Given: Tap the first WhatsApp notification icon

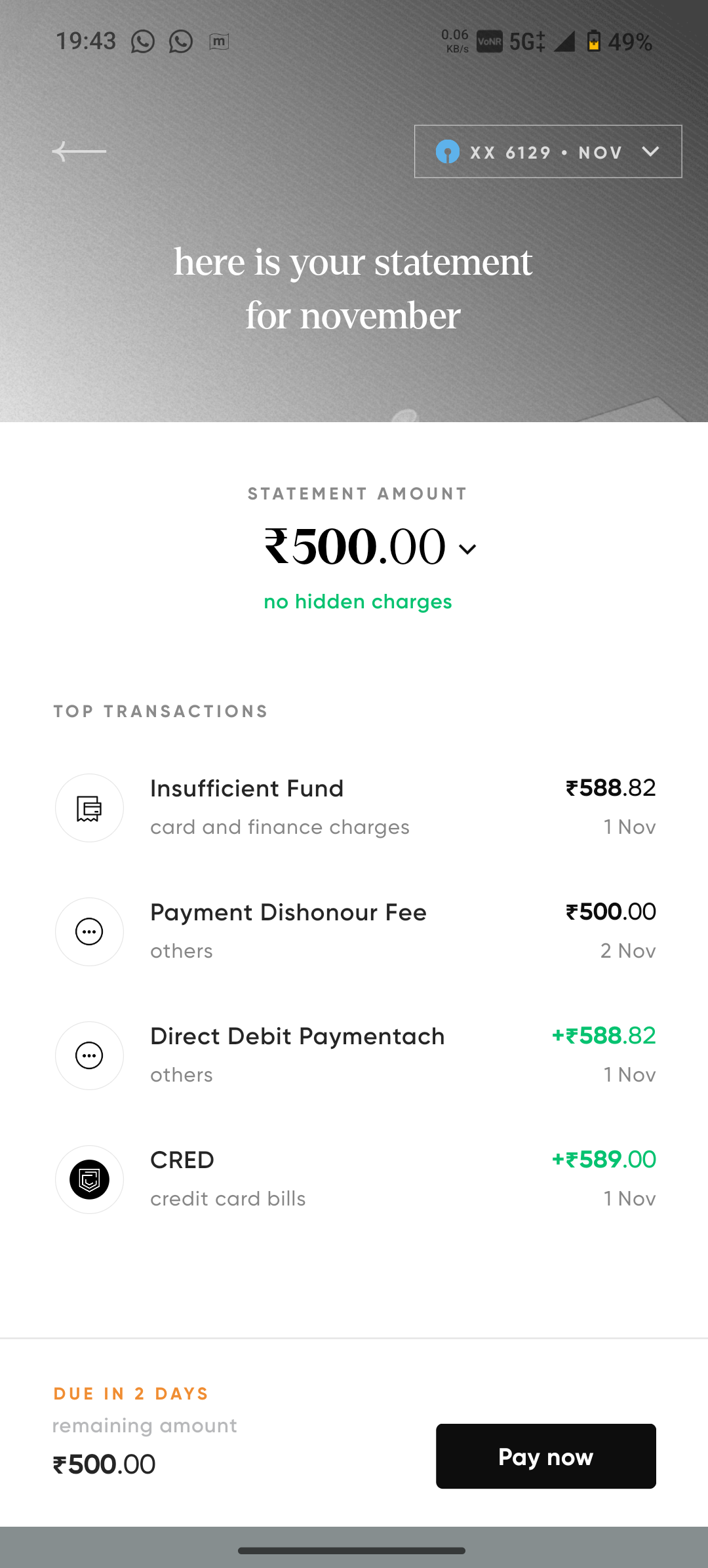Looking at the screenshot, I should pyautogui.click(x=142, y=42).
